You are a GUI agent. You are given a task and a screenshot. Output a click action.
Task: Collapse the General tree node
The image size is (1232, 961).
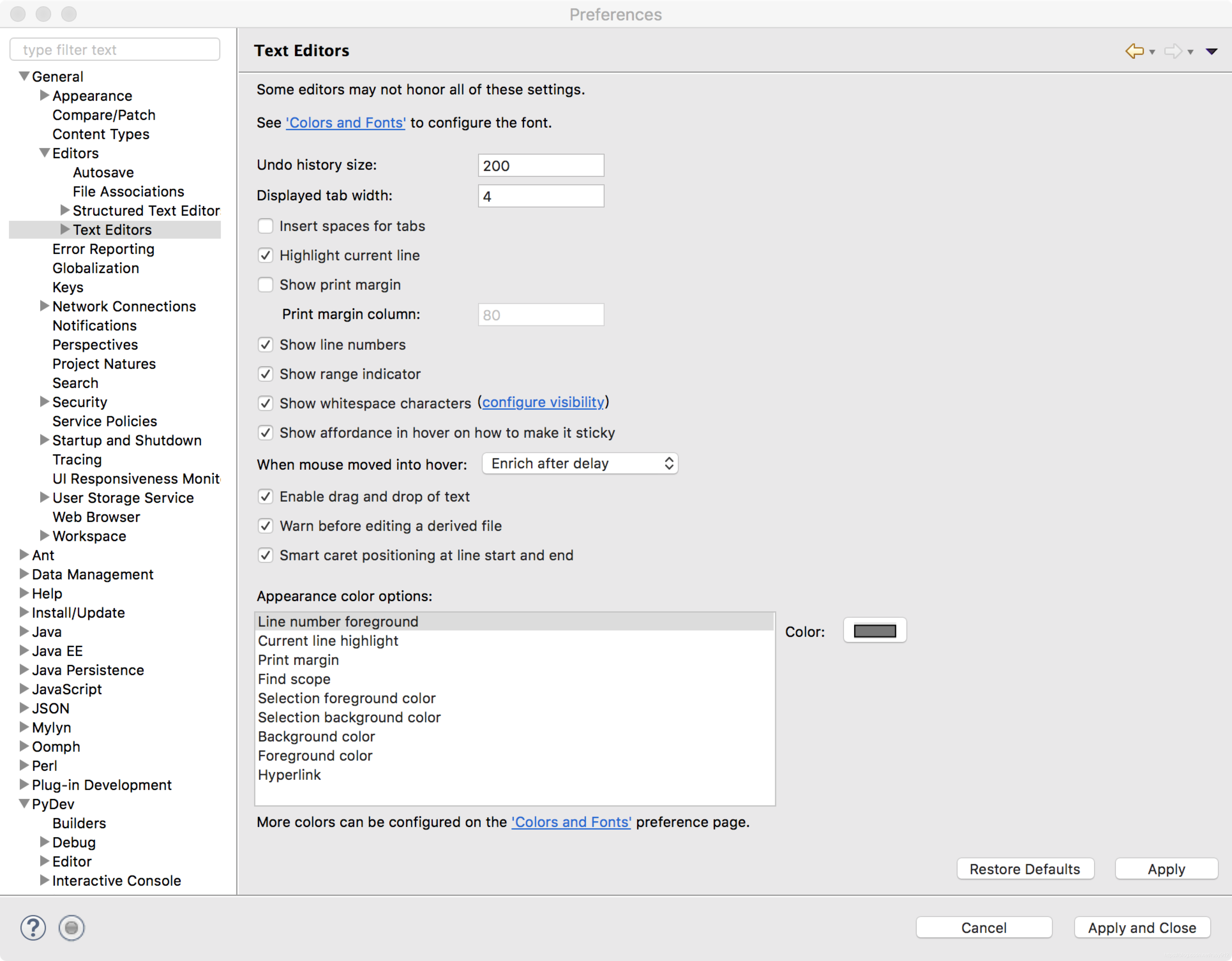click(x=24, y=76)
